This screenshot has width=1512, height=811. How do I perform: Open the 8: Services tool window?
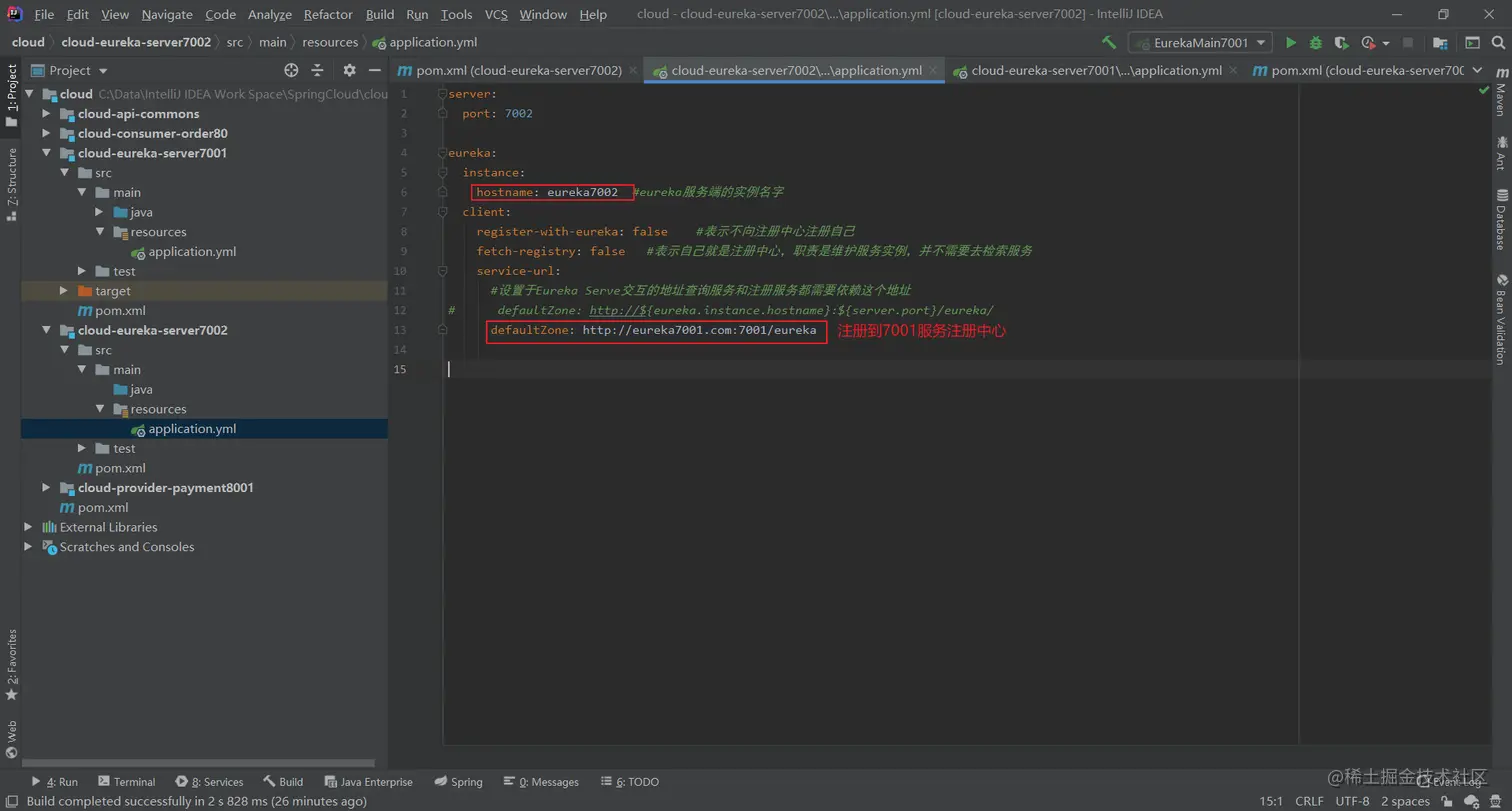pyautogui.click(x=209, y=782)
